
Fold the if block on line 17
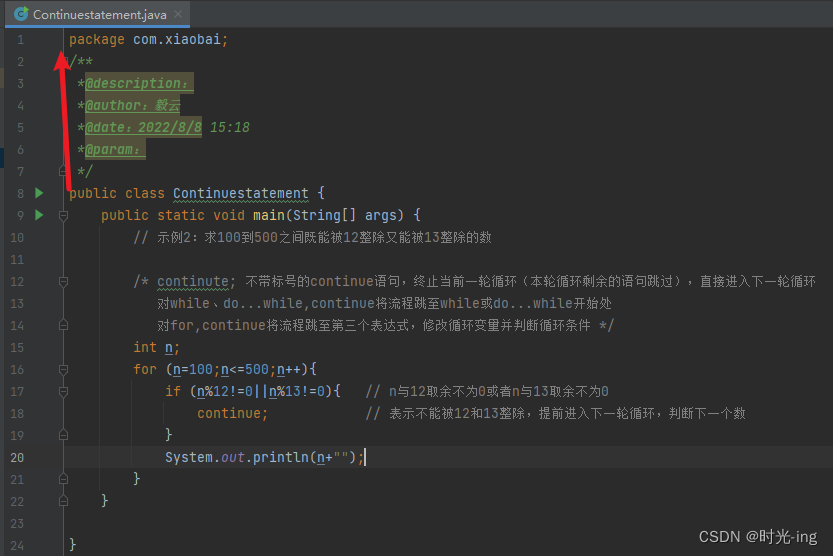(x=64, y=391)
